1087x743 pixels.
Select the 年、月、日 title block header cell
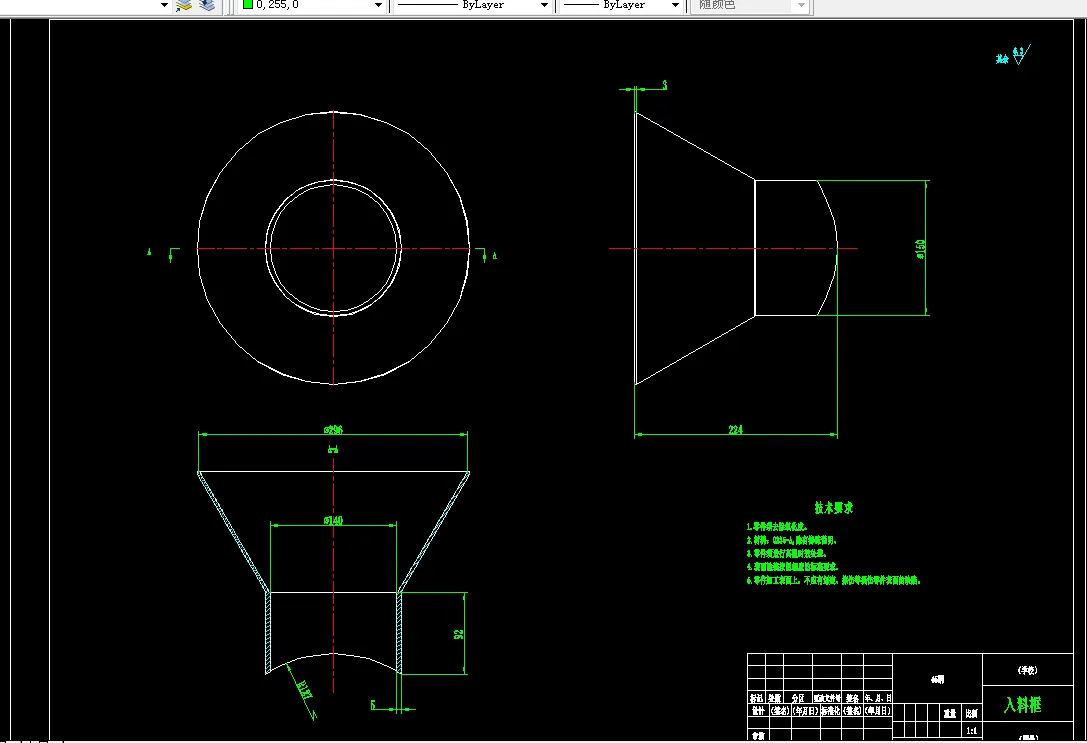[x=878, y=698]
